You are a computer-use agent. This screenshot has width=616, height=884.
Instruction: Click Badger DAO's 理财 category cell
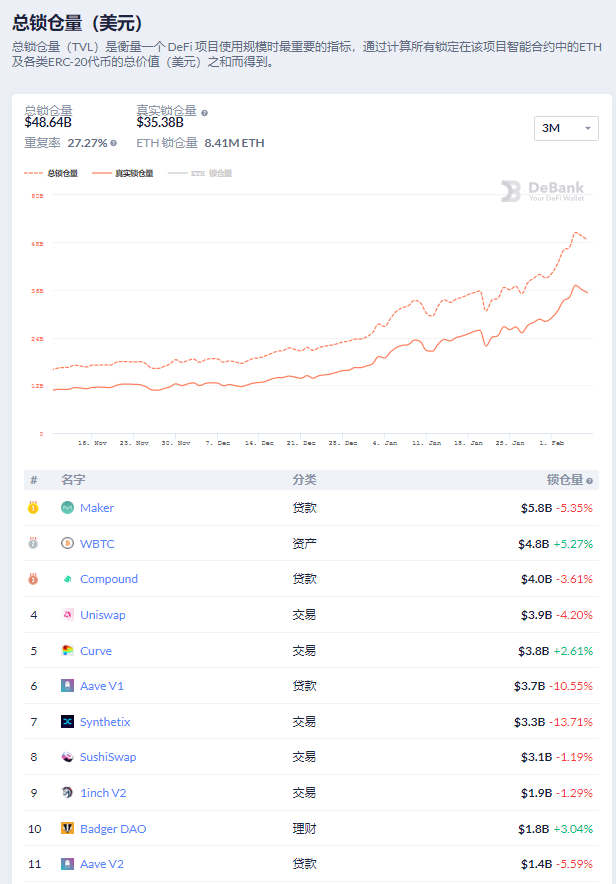tap(304, 829)
